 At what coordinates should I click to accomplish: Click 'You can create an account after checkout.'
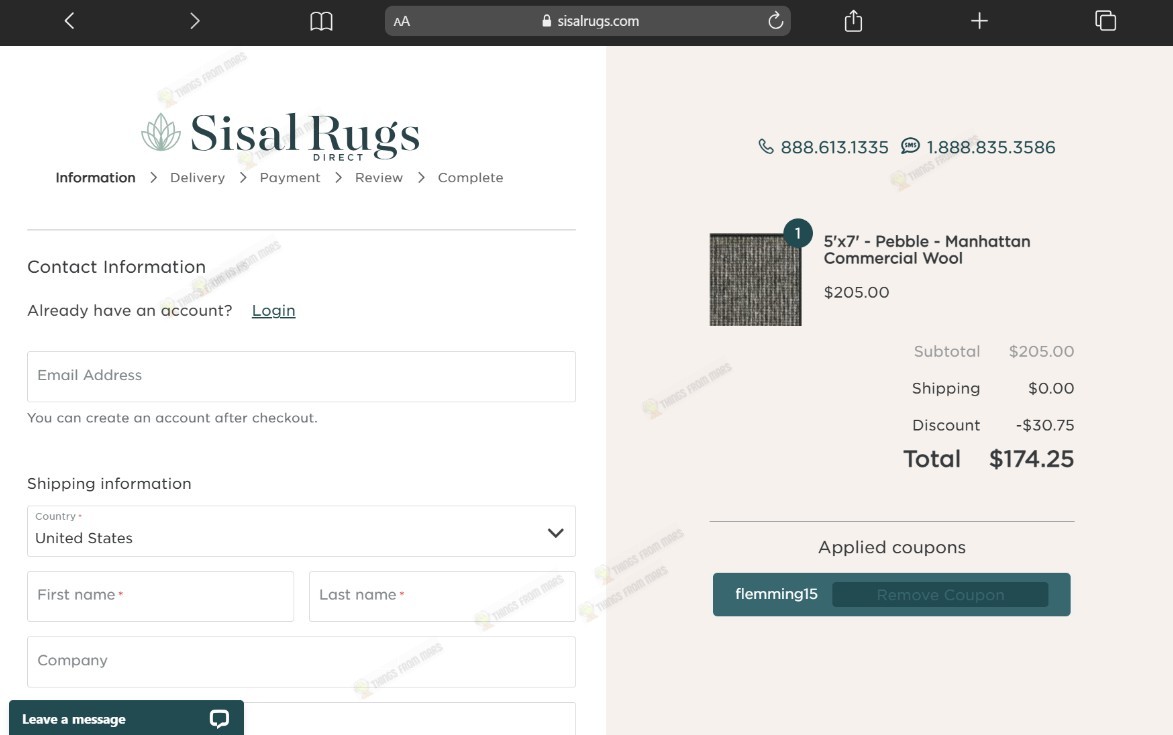click(172, 418)
